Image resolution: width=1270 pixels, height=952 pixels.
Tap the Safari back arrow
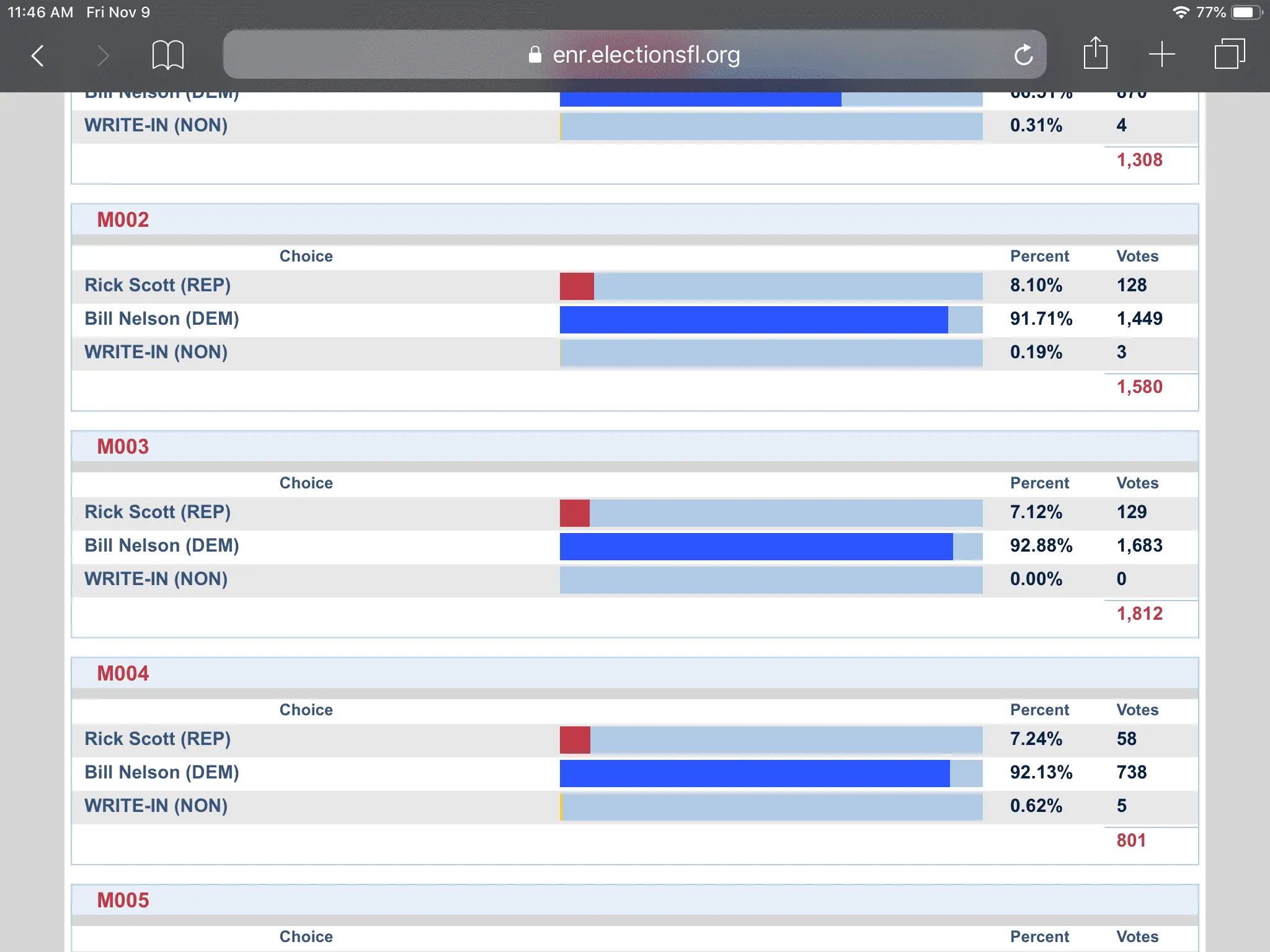click(38, 56)
